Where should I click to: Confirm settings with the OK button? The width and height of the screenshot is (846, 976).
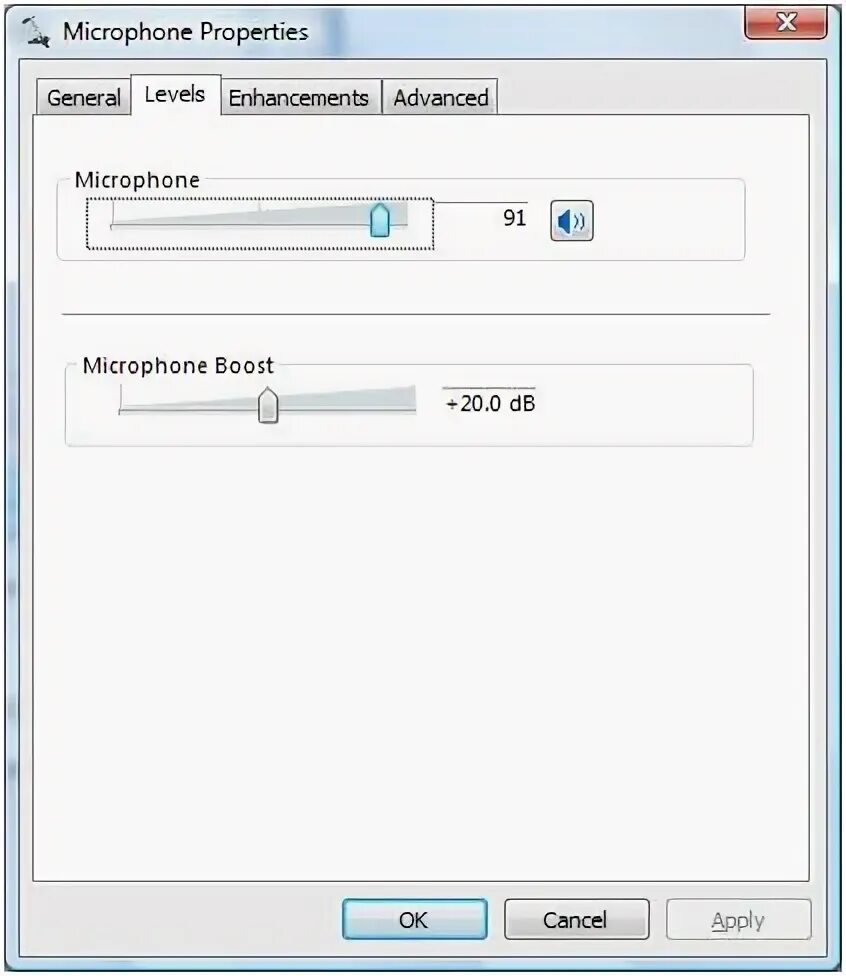coord(415,919)
